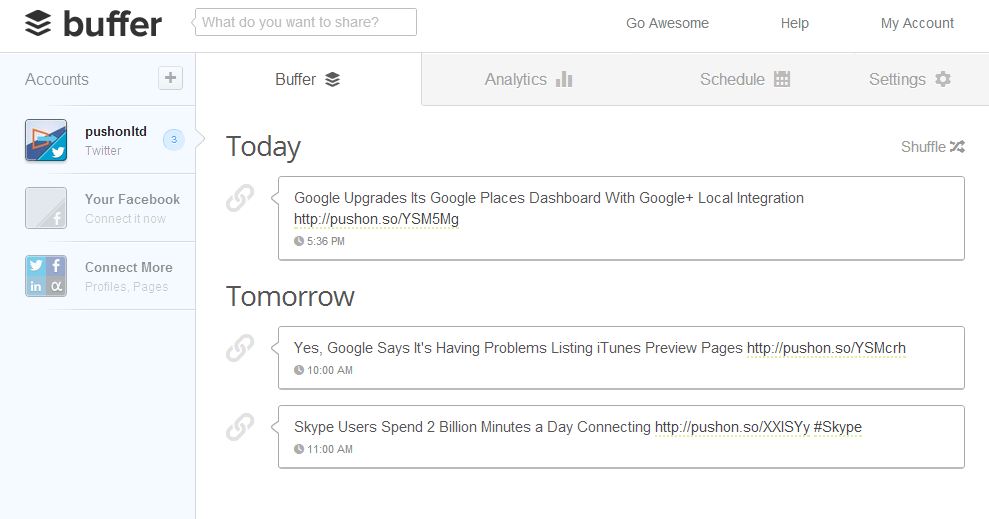989x519 pixels.
Task: Open the pushon.so/YSM5Mg link
Action: click(376, 219)
